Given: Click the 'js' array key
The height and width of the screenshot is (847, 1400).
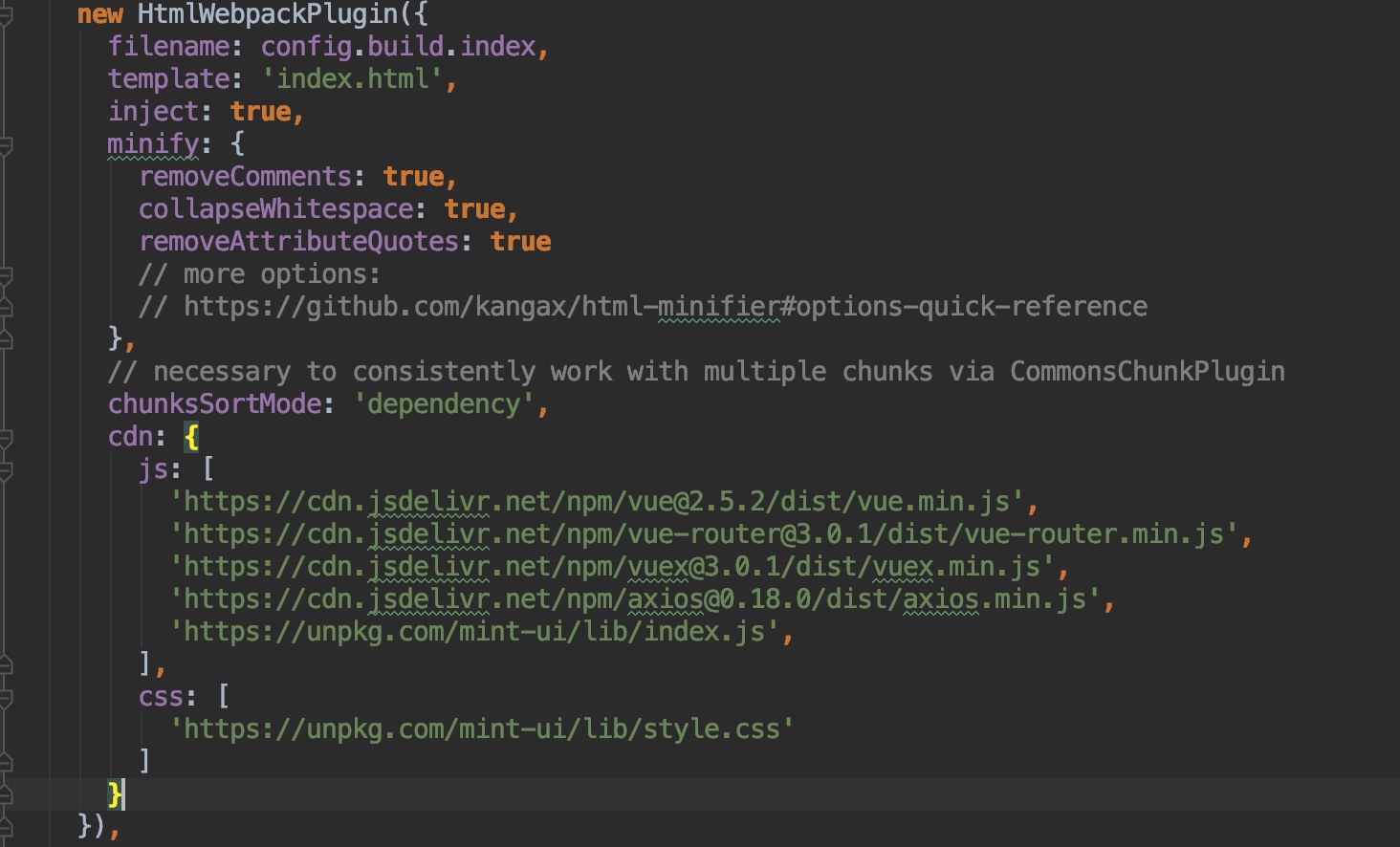Looking at the screenshot, I should 153,469.
